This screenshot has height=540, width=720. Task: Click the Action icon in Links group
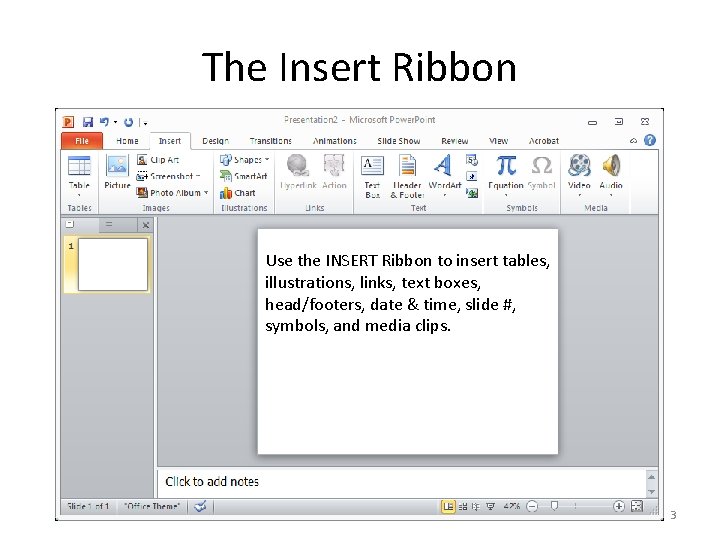pos(334,172)
